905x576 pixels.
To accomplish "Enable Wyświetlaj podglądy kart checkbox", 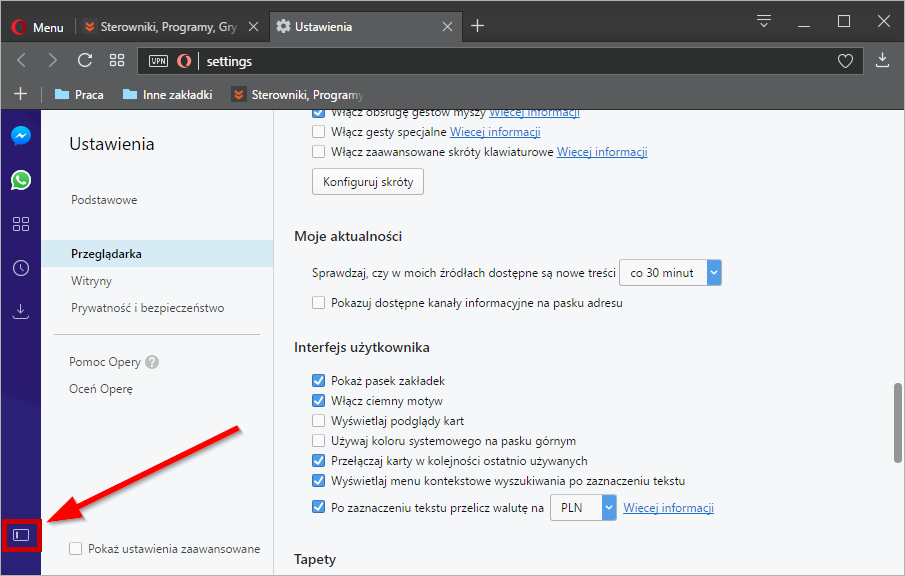I will [319, 420].
